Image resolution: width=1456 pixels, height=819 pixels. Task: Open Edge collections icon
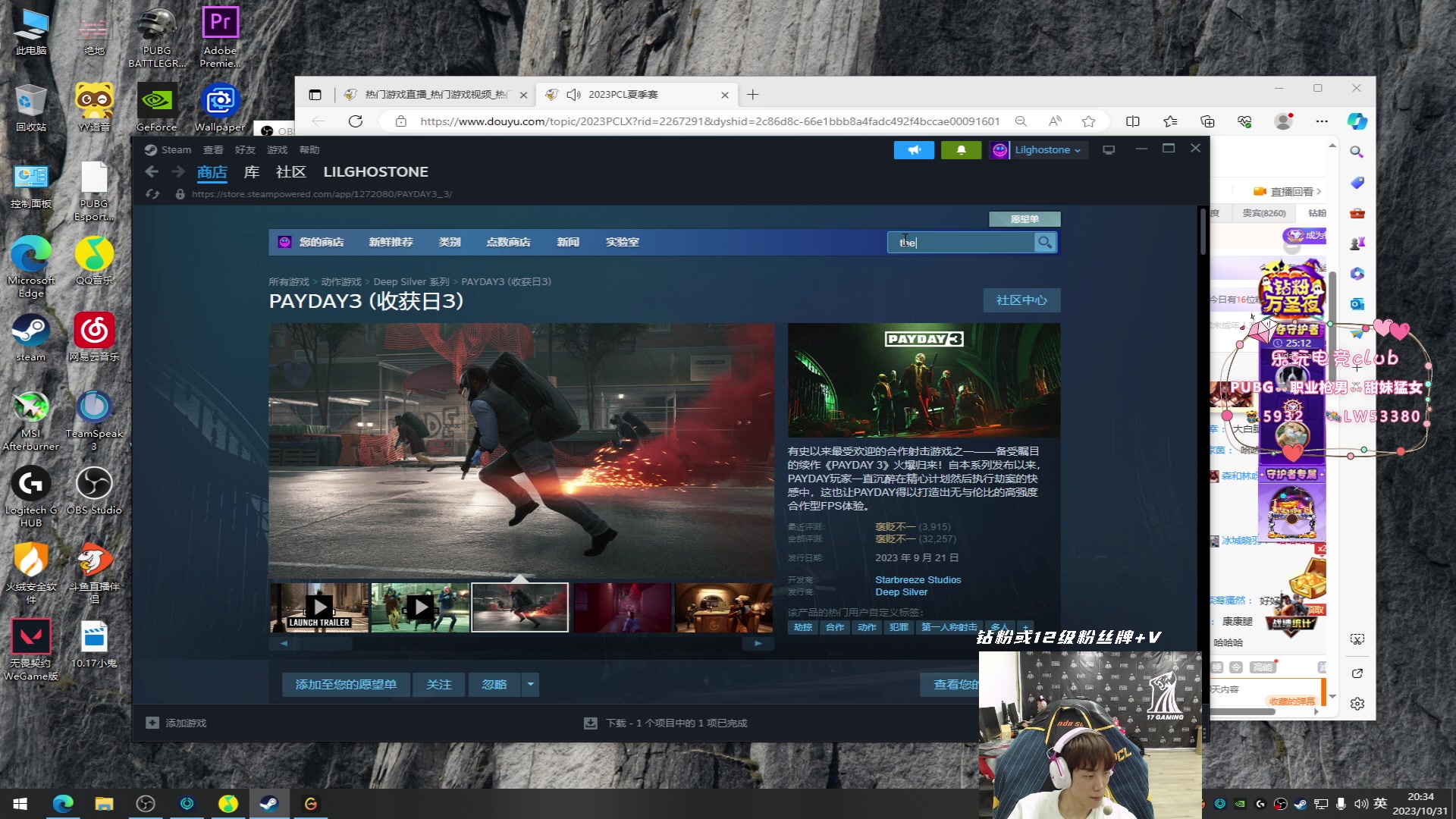(x=1207, y=121)
